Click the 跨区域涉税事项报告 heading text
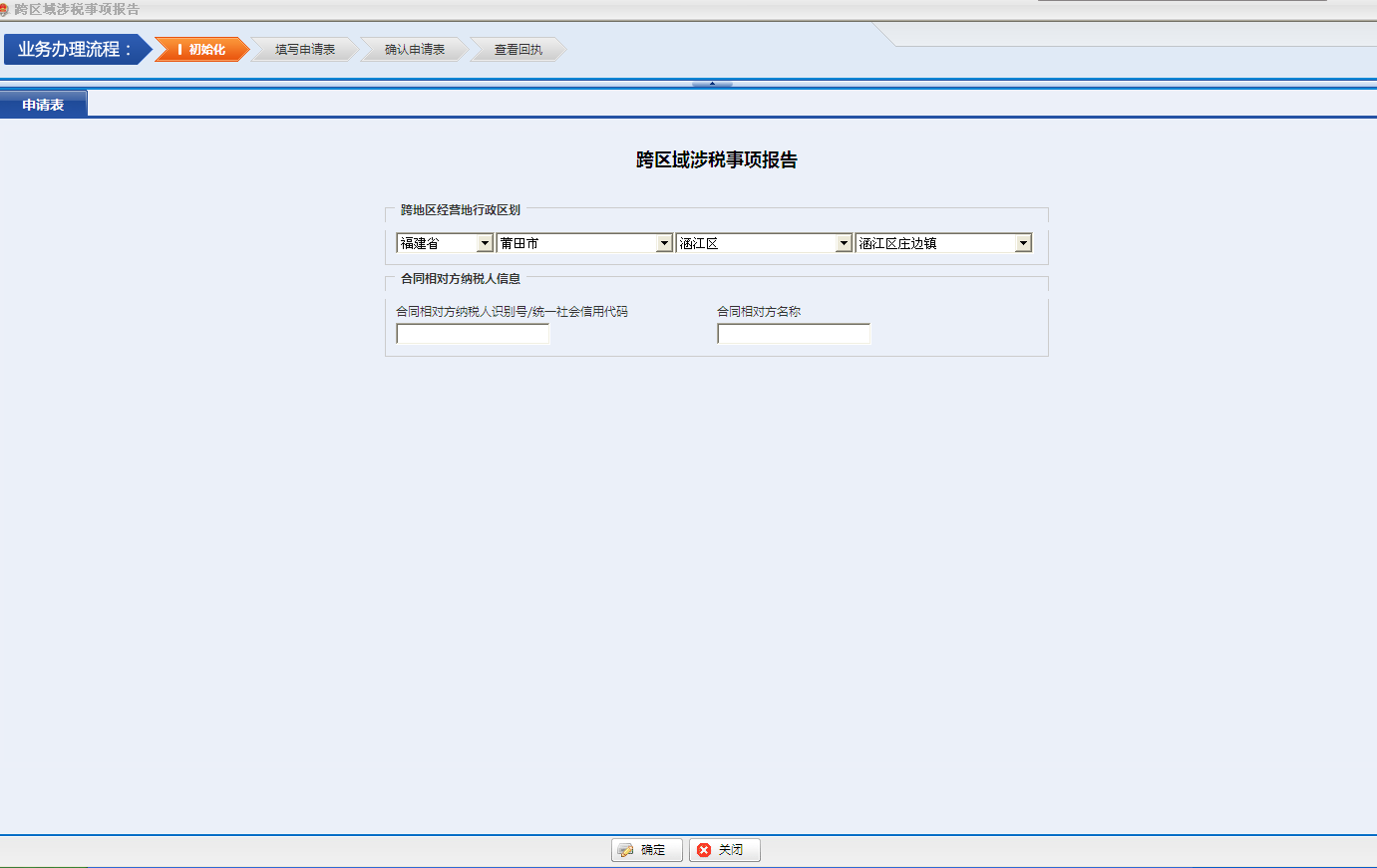Image resolution: width=1377 pixels, height=868 pixels. (x=717, y=159)
